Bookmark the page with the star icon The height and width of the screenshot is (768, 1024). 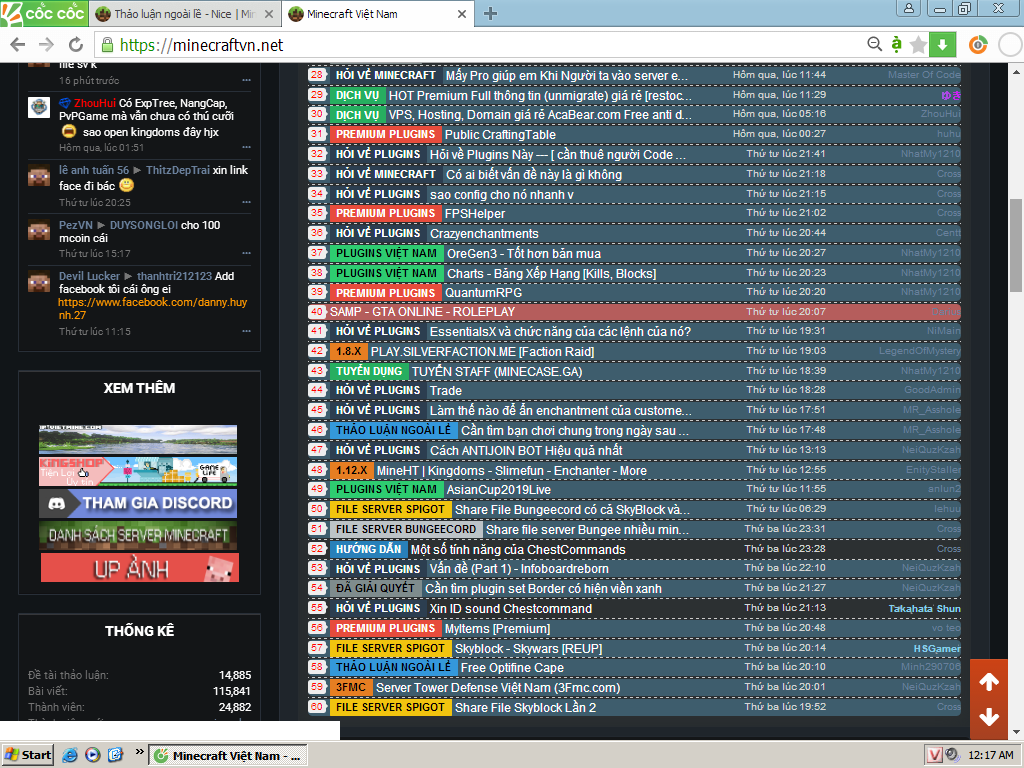pyautogui.click(x=919, y=45)
